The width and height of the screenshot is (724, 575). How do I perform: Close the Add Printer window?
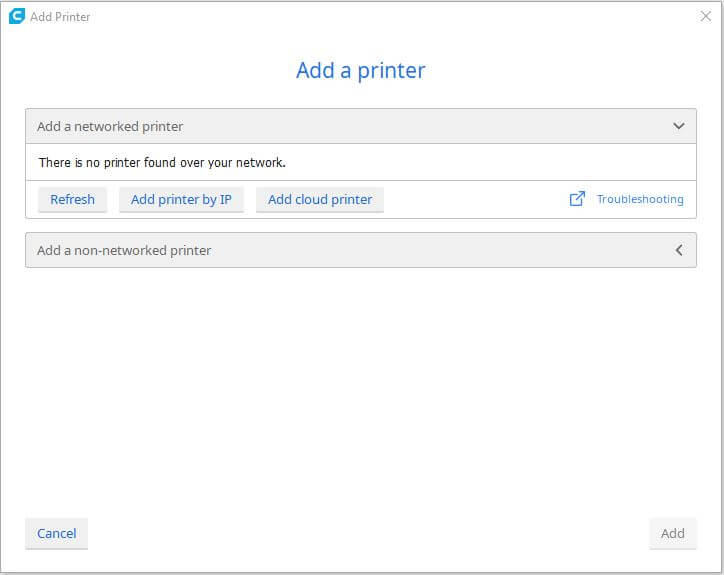705,17
